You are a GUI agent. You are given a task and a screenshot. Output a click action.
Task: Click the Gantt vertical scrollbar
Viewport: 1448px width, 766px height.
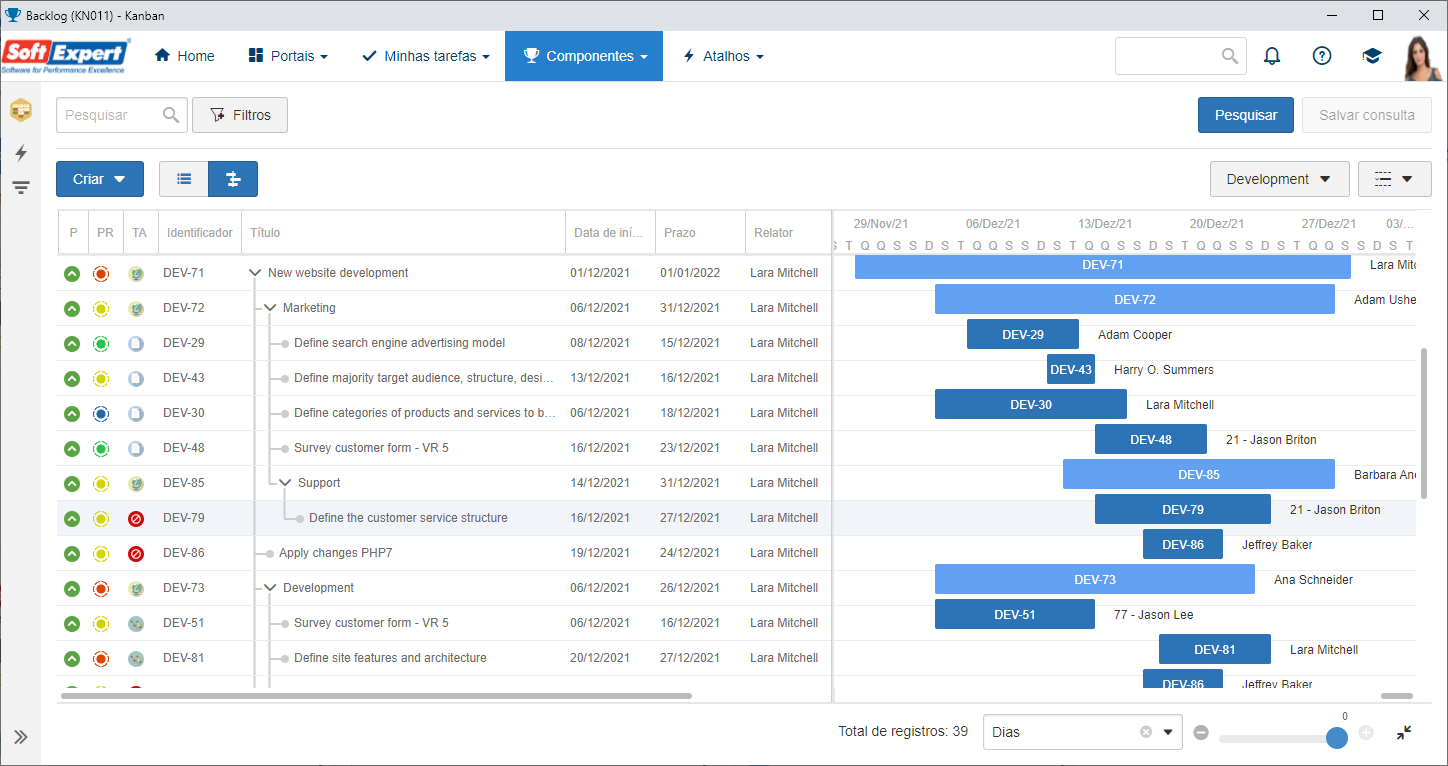(1425, 422)
